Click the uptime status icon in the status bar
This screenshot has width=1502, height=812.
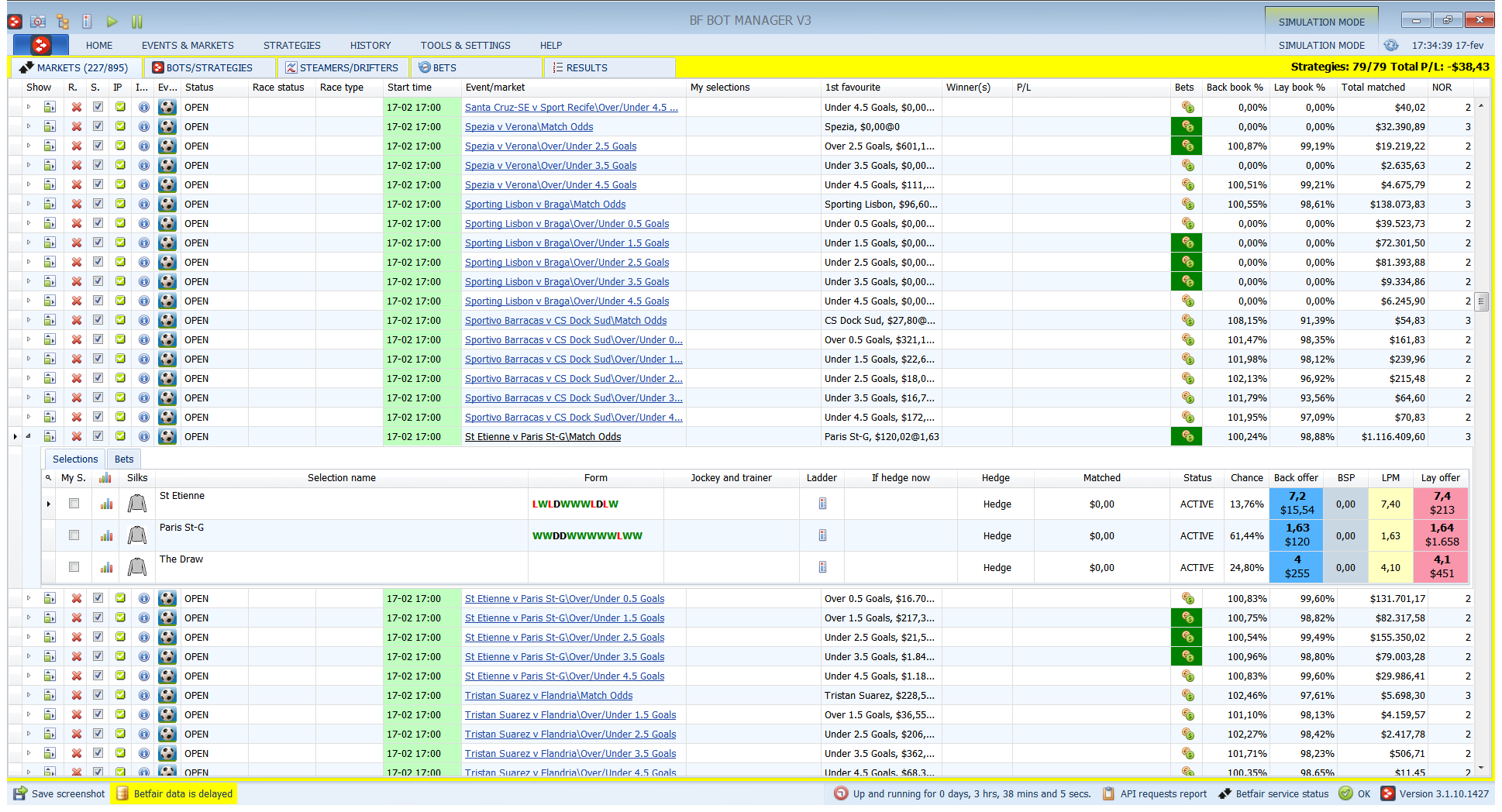pyautogui.click(x=841, y=793)
